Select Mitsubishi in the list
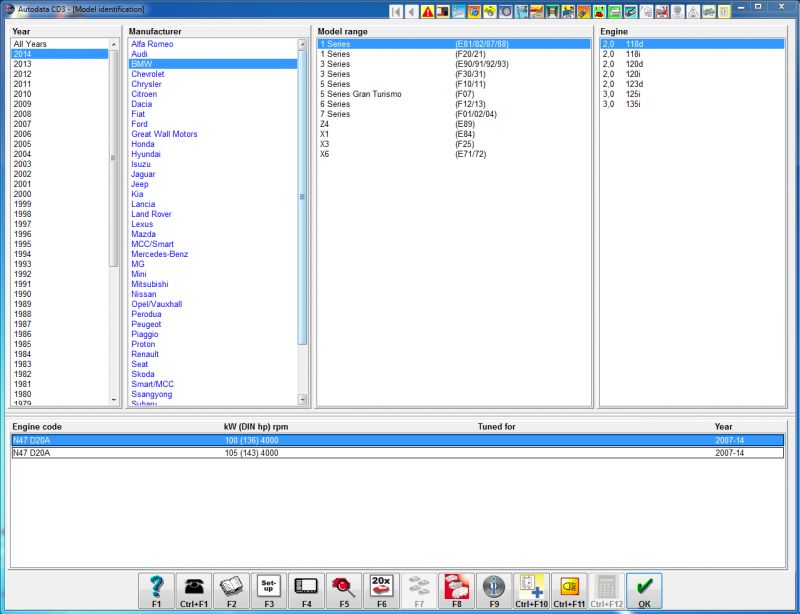The image size is (800, 614). point(150,284)
